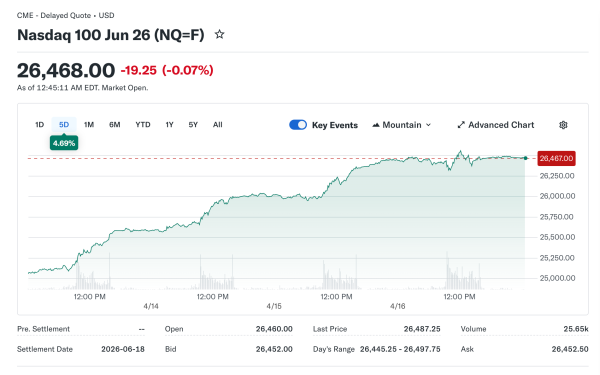Image resolution: width=600 pixels, height=375 pixels.
Task: Click settlement date value 2026-06-18
Action: (x=123, y=349)
